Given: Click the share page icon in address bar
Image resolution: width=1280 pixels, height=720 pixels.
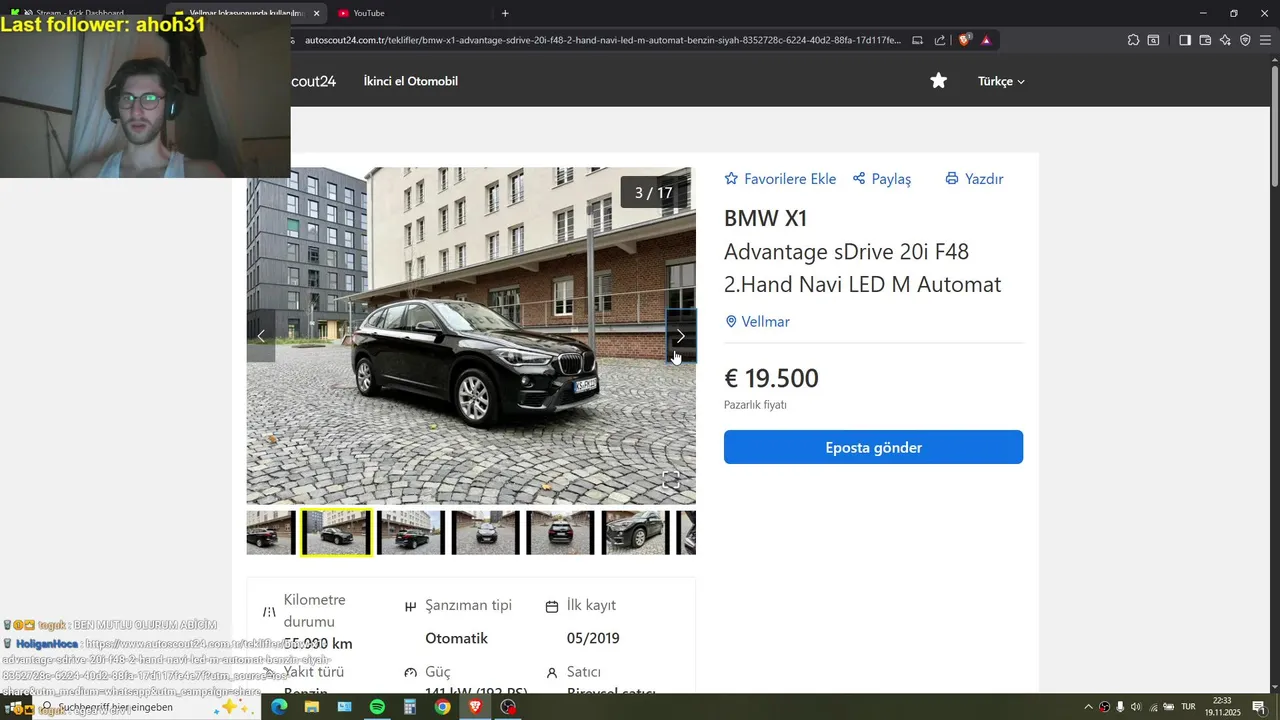Looking at the screenshot, I should (940, 40).
